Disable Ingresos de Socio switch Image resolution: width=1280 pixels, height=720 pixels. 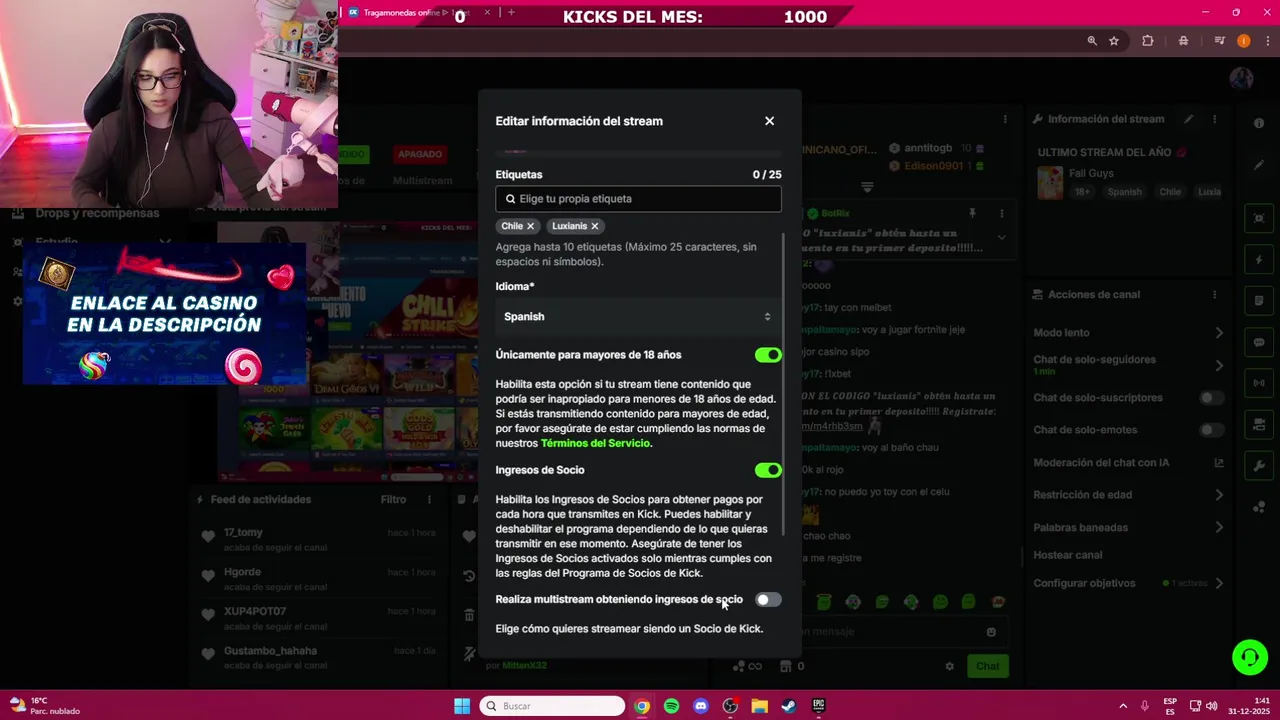click(768, 470)
